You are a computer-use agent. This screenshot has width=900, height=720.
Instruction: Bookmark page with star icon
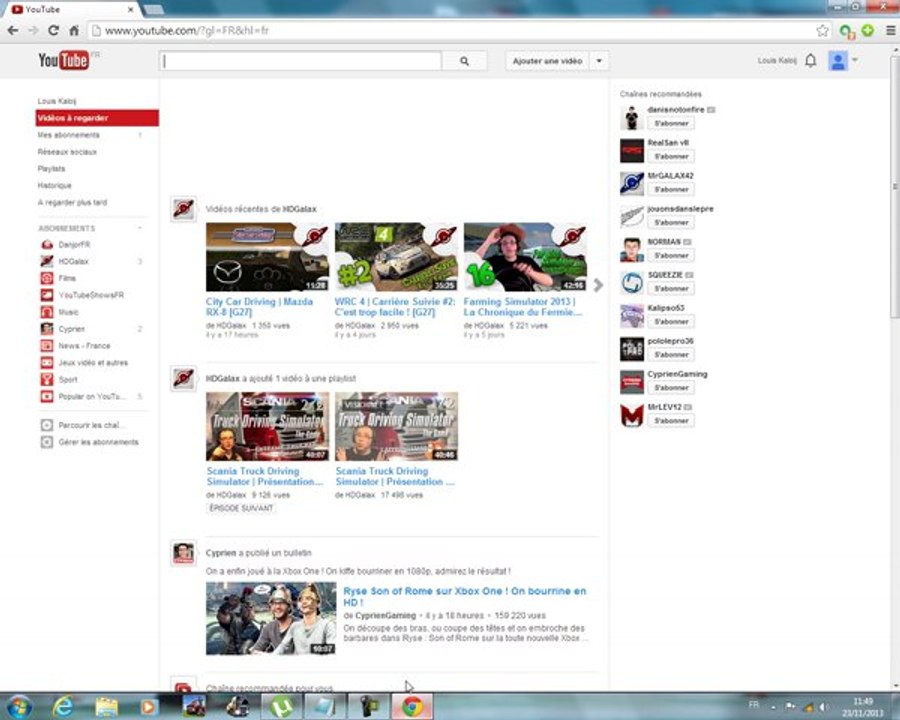823,30
